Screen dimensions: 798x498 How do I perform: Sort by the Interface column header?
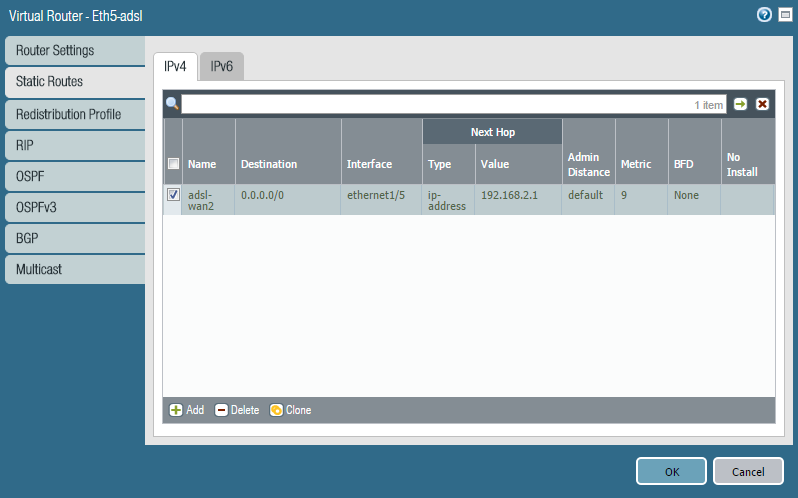click(x=382, y=152)
